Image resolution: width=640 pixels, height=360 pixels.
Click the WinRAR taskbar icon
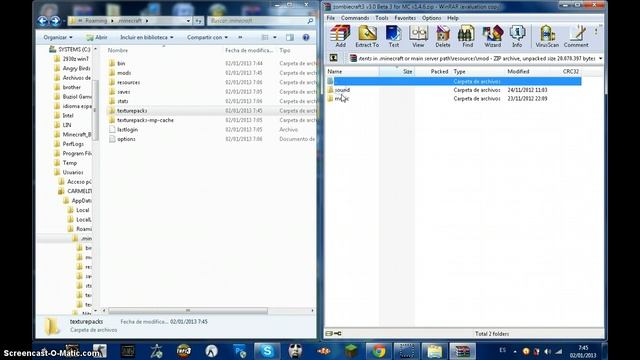pyautogui.click(x=462, y=351)
